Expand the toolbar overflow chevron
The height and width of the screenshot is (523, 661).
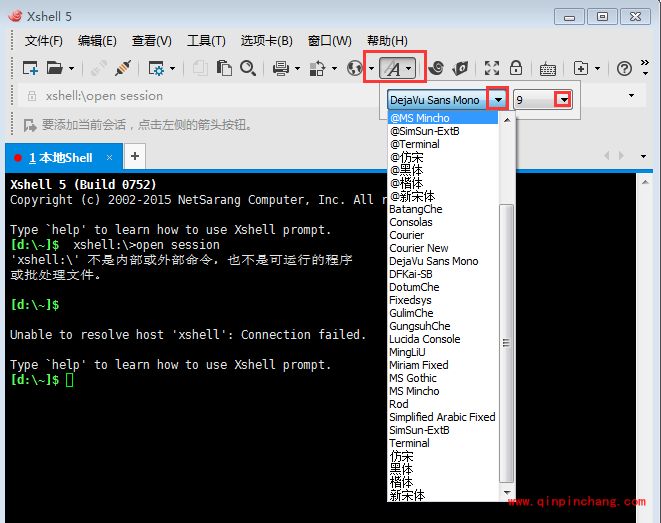pyautogui.click(x=645, y=67)
